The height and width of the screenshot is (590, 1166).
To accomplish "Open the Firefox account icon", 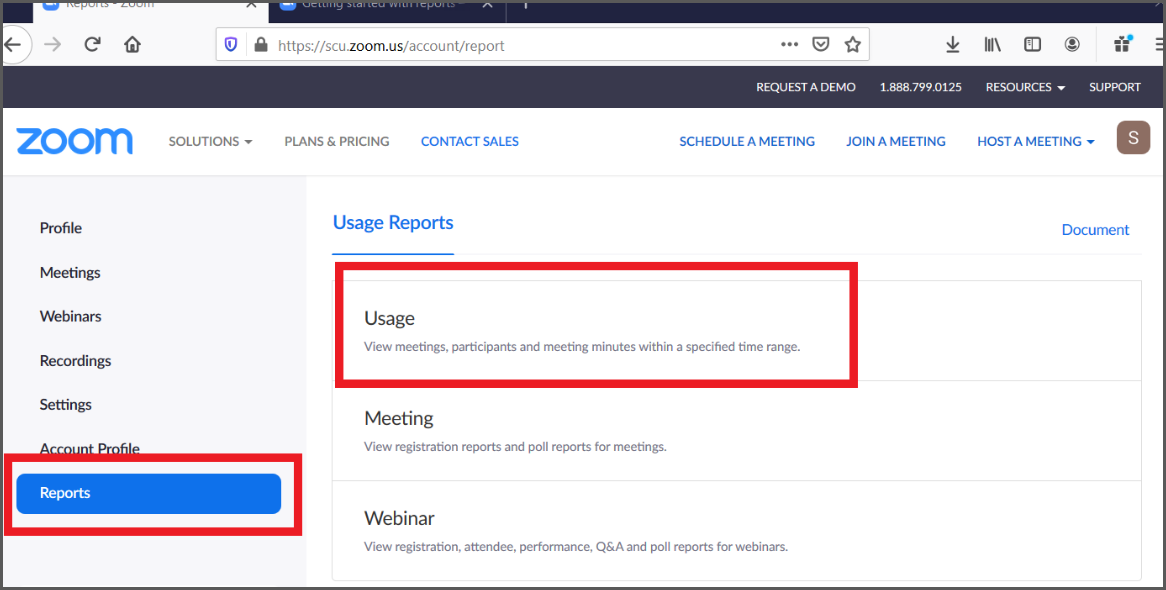I will pyautogui.click(x=1072, y=44).
